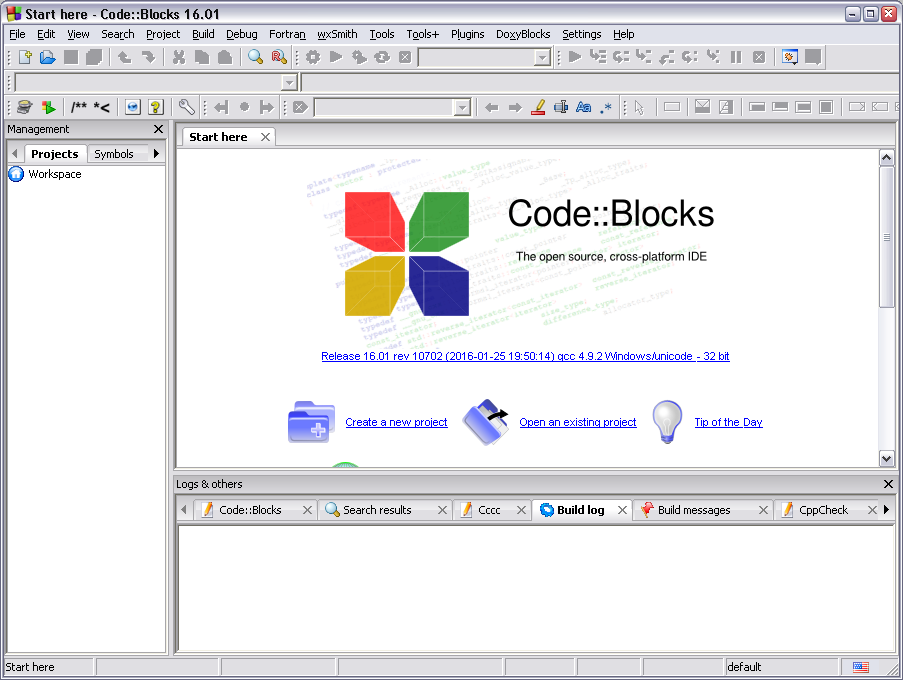Open Find with the magnifier icon

click(x=255, y=57)
